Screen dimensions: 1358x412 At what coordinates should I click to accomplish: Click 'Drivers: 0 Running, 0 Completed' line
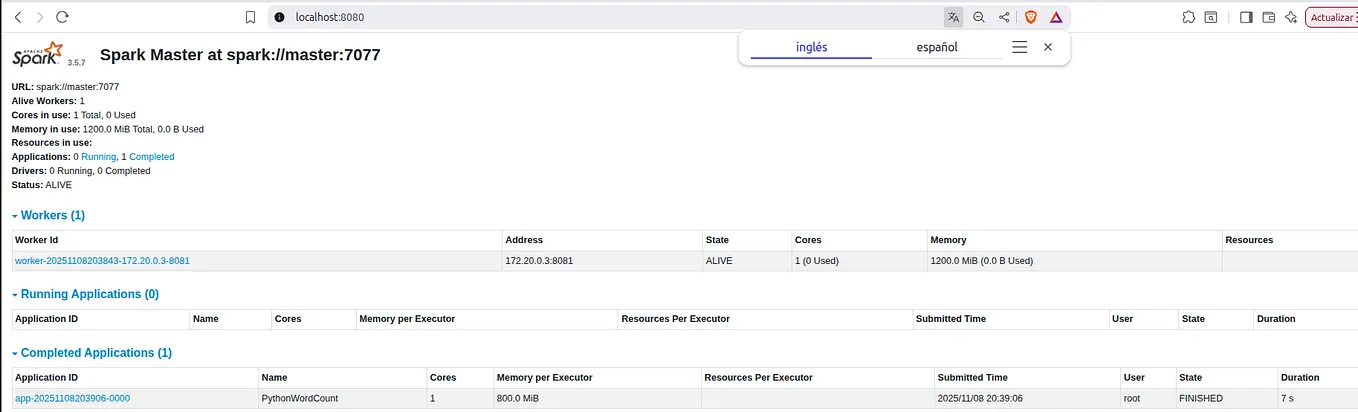tap(81, 171)
